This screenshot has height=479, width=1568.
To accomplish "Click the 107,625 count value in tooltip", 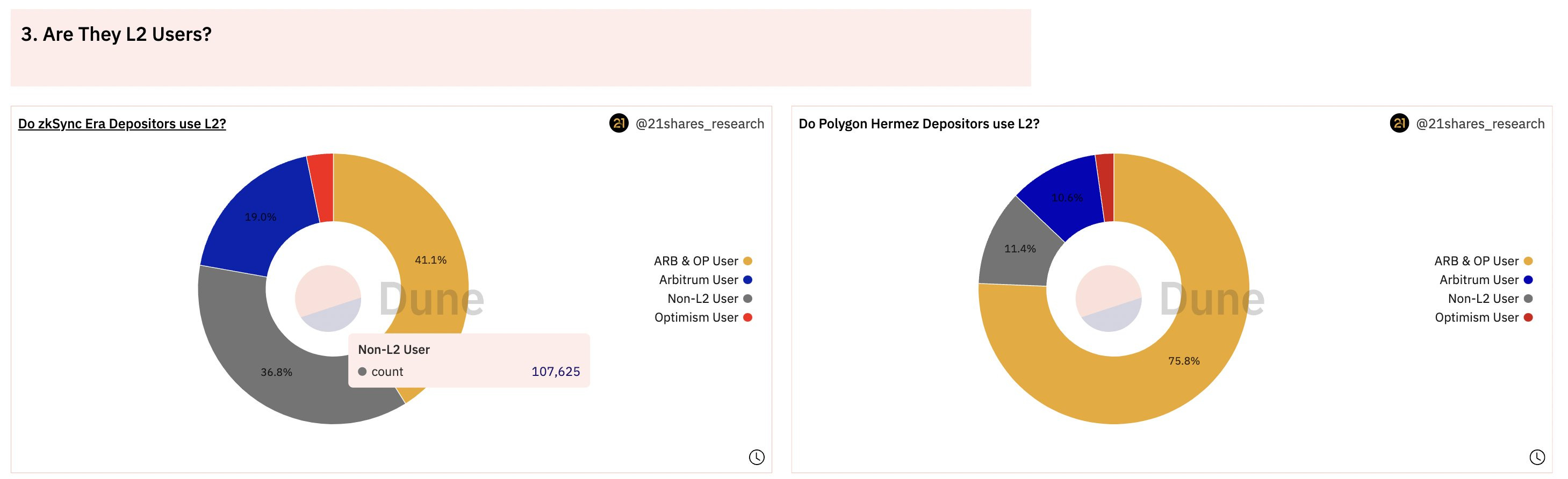I will click(x=555, y=371).
